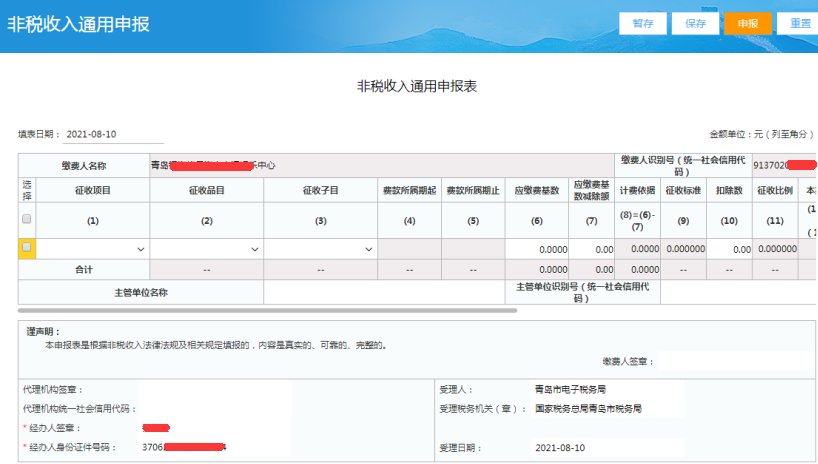Click the 受理日期 date field
The image size is (818, 464).
607,447
